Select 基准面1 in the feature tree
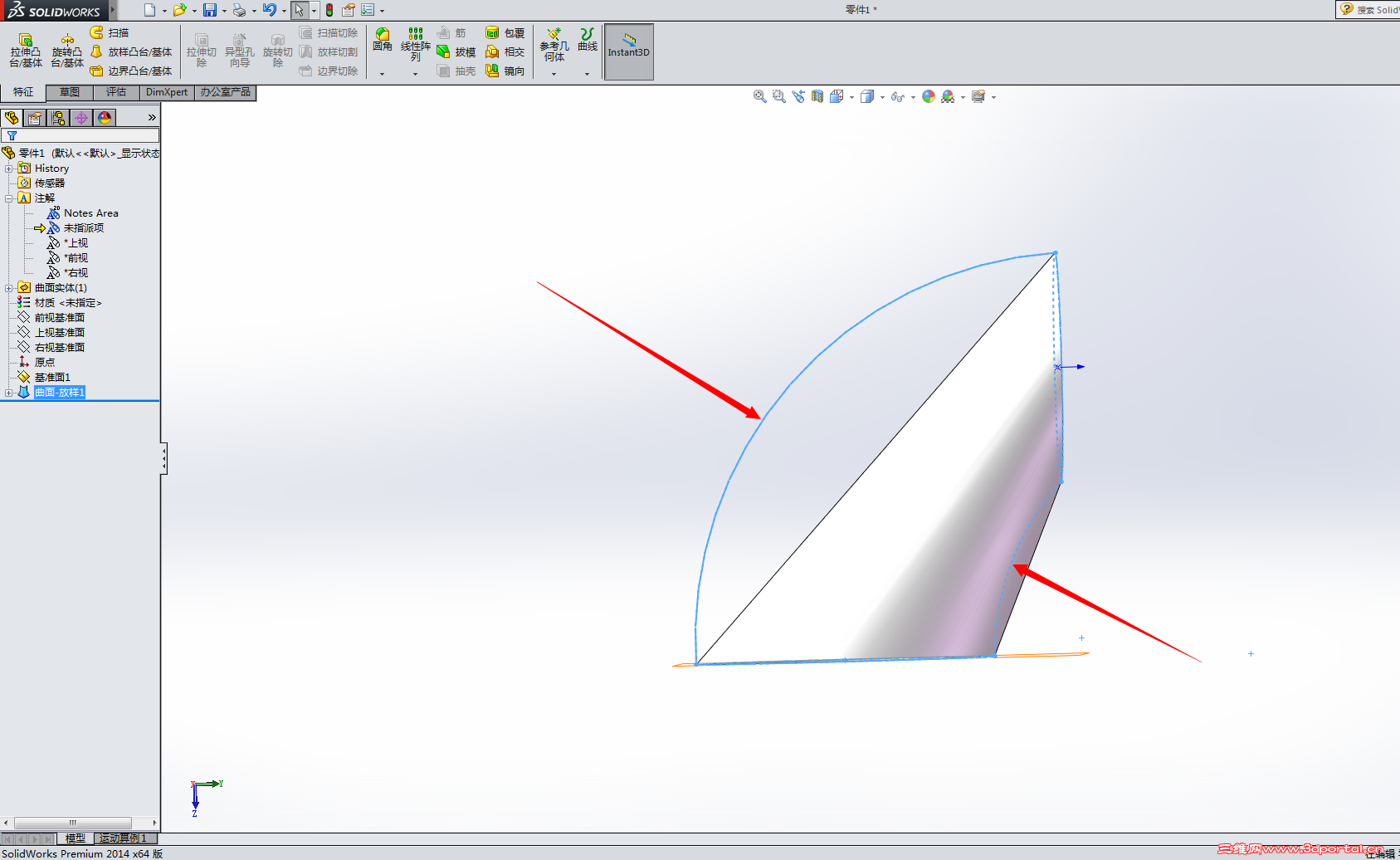 pyautogui.click(x=52, y=378)
